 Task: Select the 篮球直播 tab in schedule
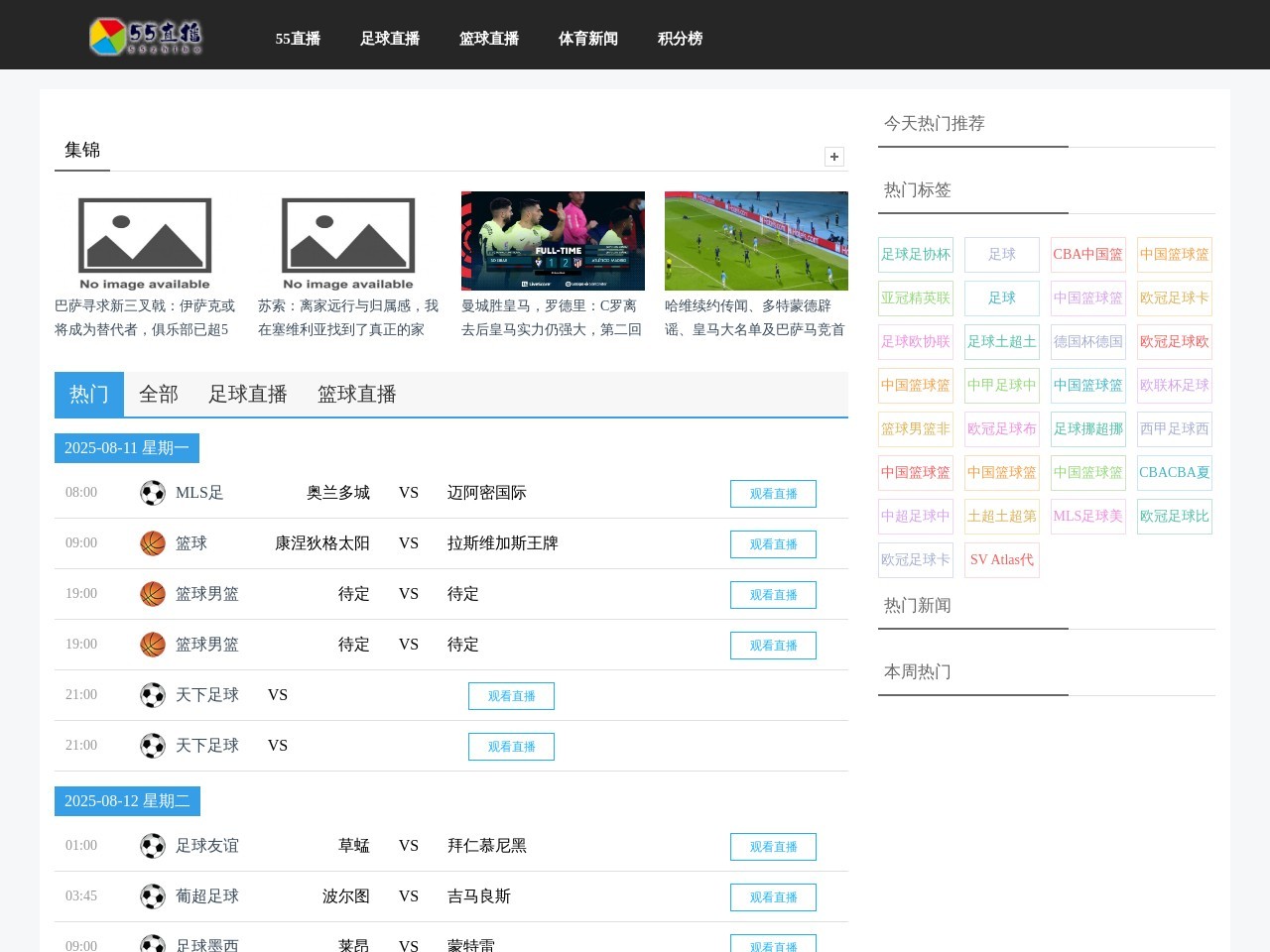[x=357, y=395]
